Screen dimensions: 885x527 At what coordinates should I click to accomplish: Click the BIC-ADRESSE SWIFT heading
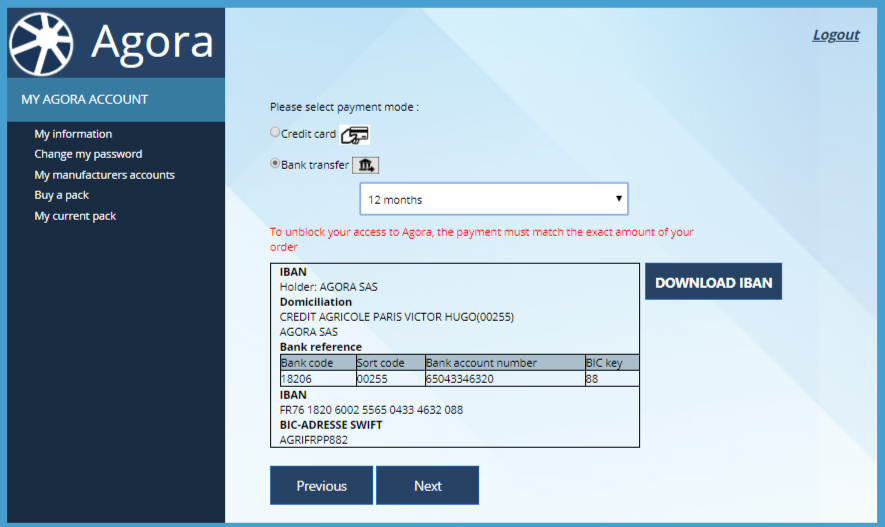coord(331,425)
